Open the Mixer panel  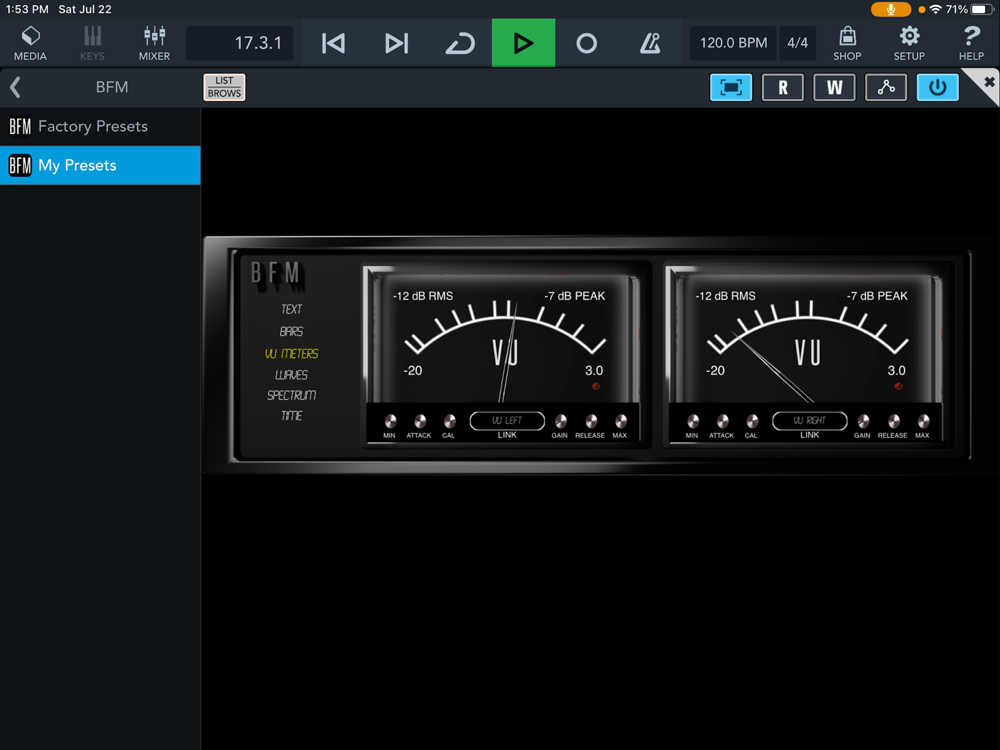point(154,43)
